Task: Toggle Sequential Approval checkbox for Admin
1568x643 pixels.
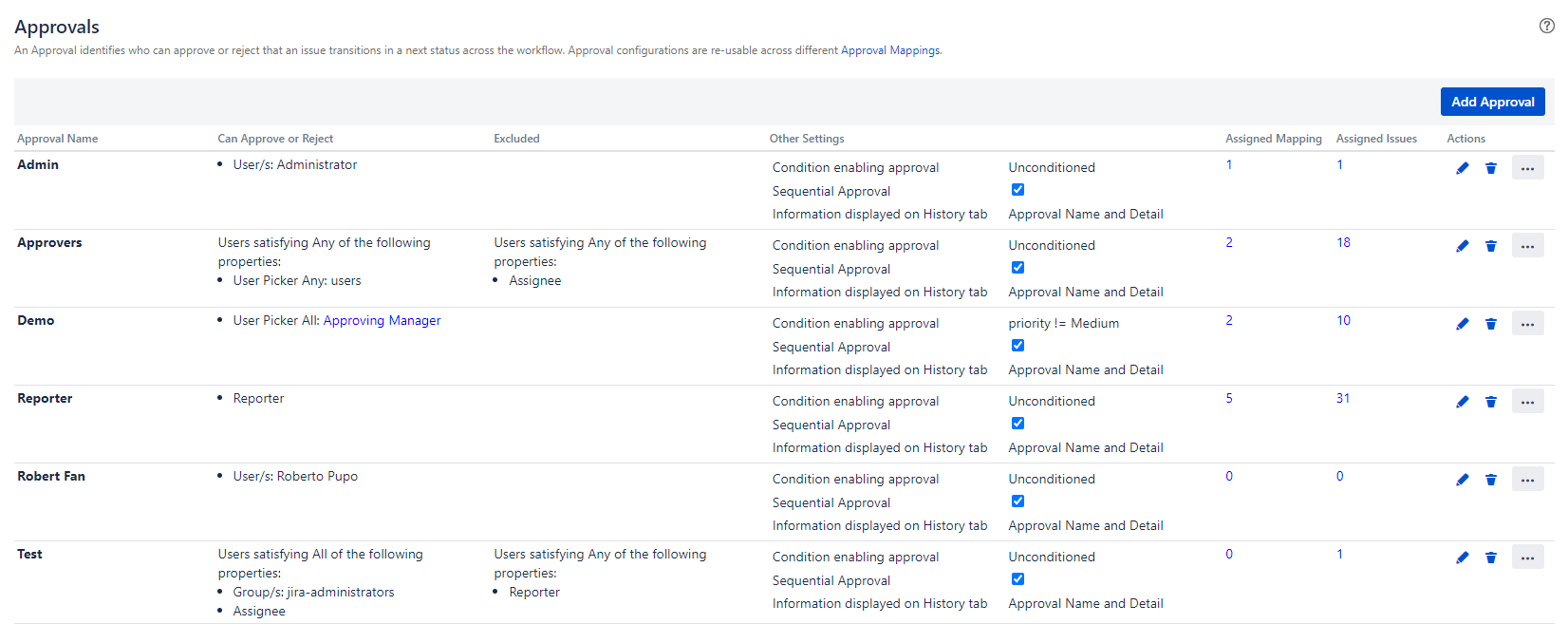Action: click(1017, 190)
